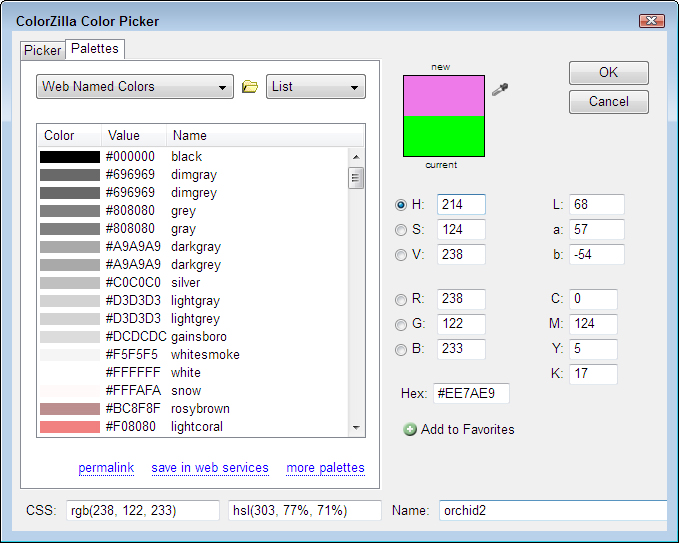679x543 pixels.
Task: Switch to the Picker tab
Action: pos(42,50)
